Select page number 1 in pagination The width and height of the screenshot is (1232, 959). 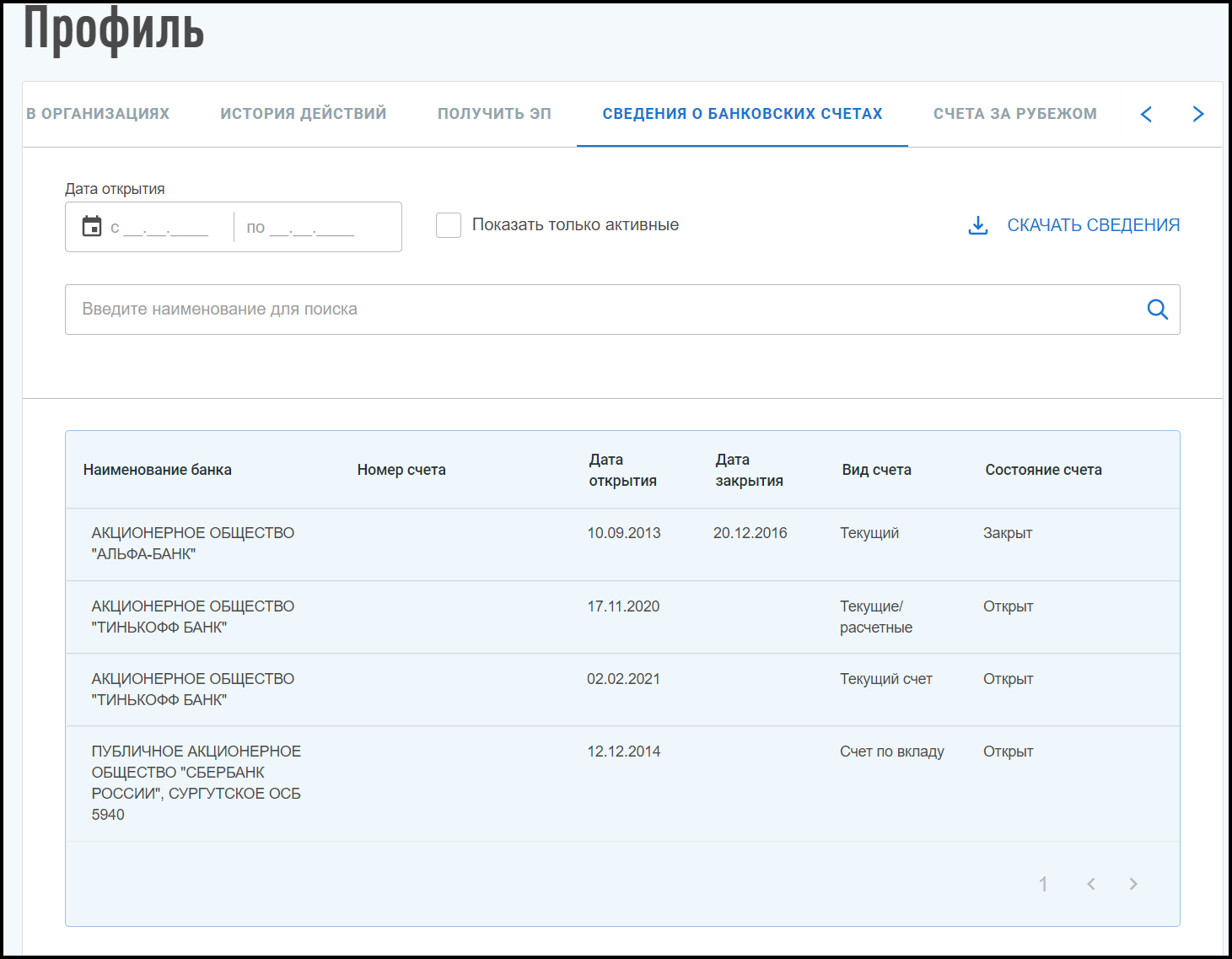1043,884
